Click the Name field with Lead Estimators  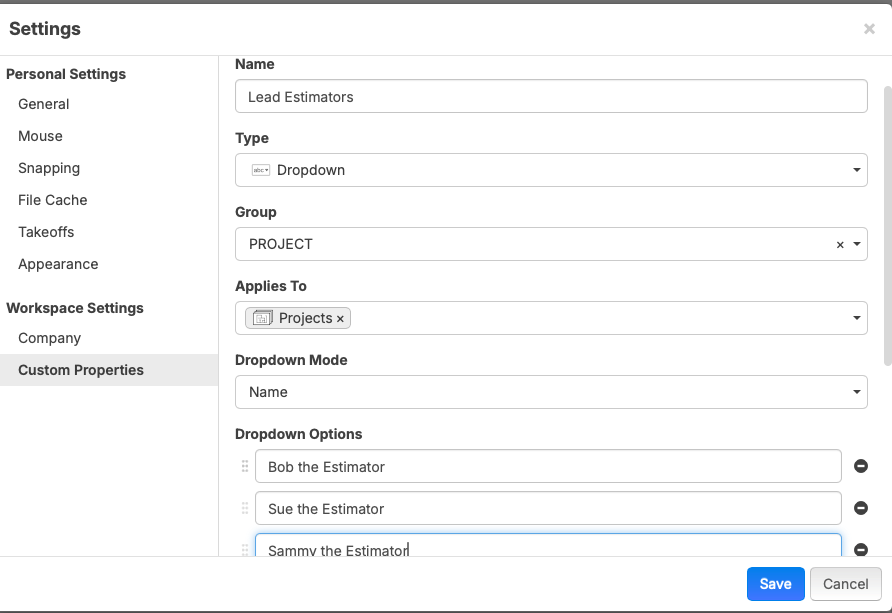[x=550, y=97]
